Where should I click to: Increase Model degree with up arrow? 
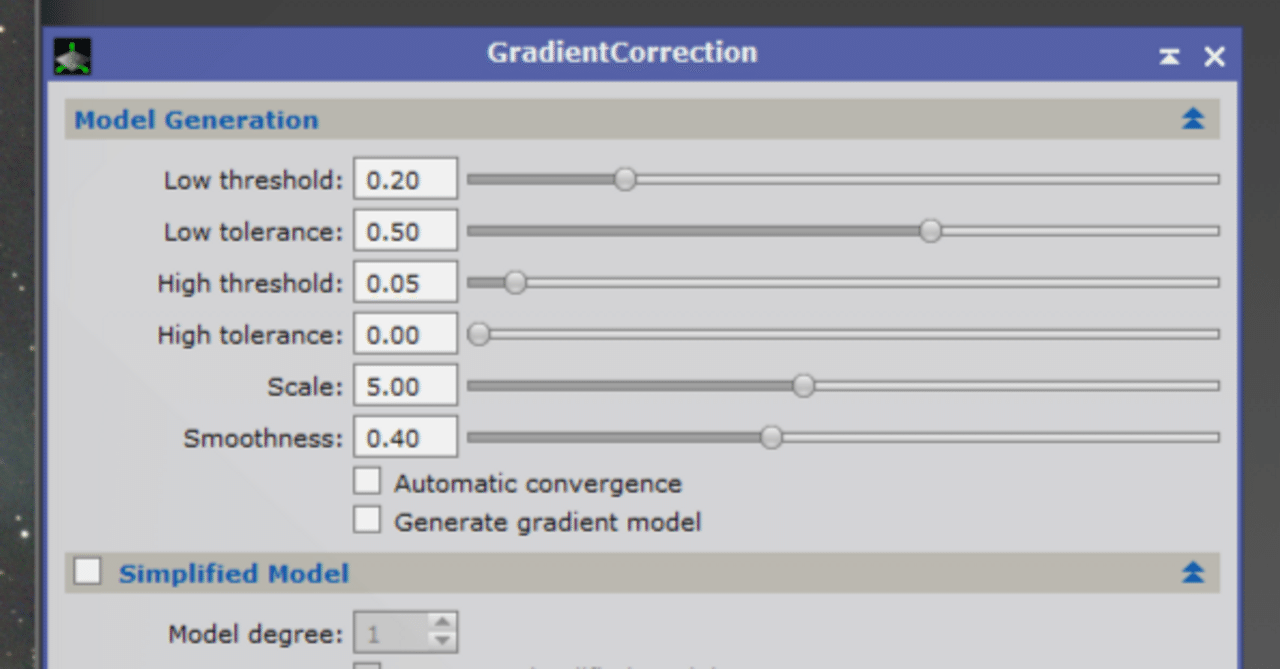click(x=442, y=624)
